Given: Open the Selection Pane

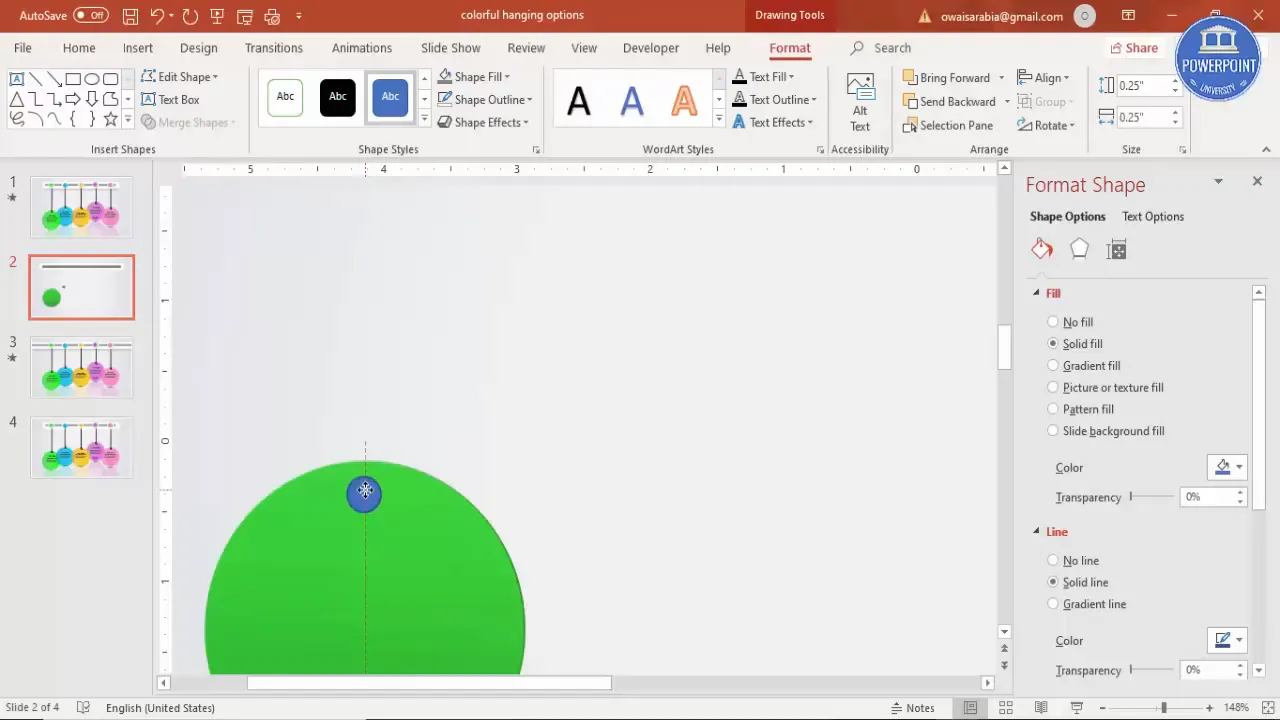Looking at the screenshot, I should point(948,126).
